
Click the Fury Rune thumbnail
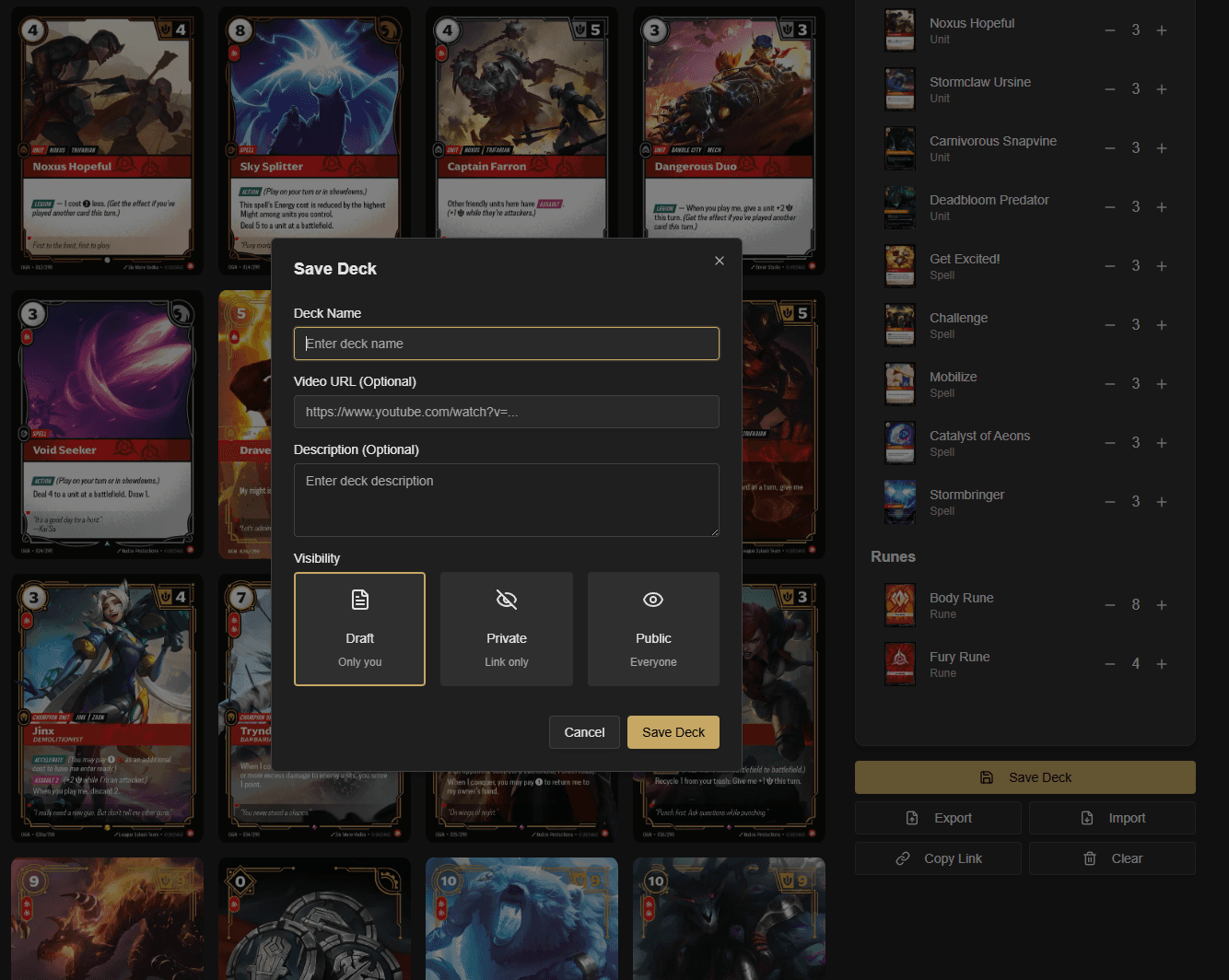900,664
